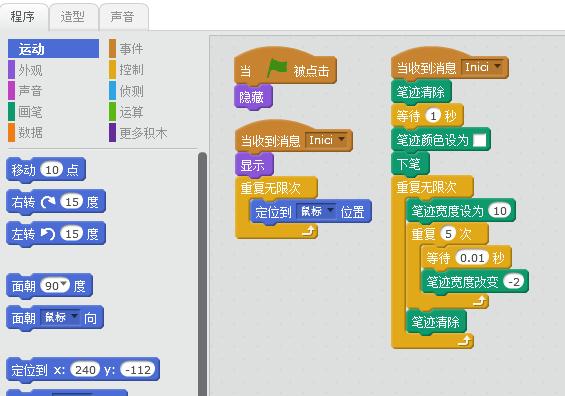Click the 移动 10 点 block in palette
This screenshot has height=396, width=565.
46,170
